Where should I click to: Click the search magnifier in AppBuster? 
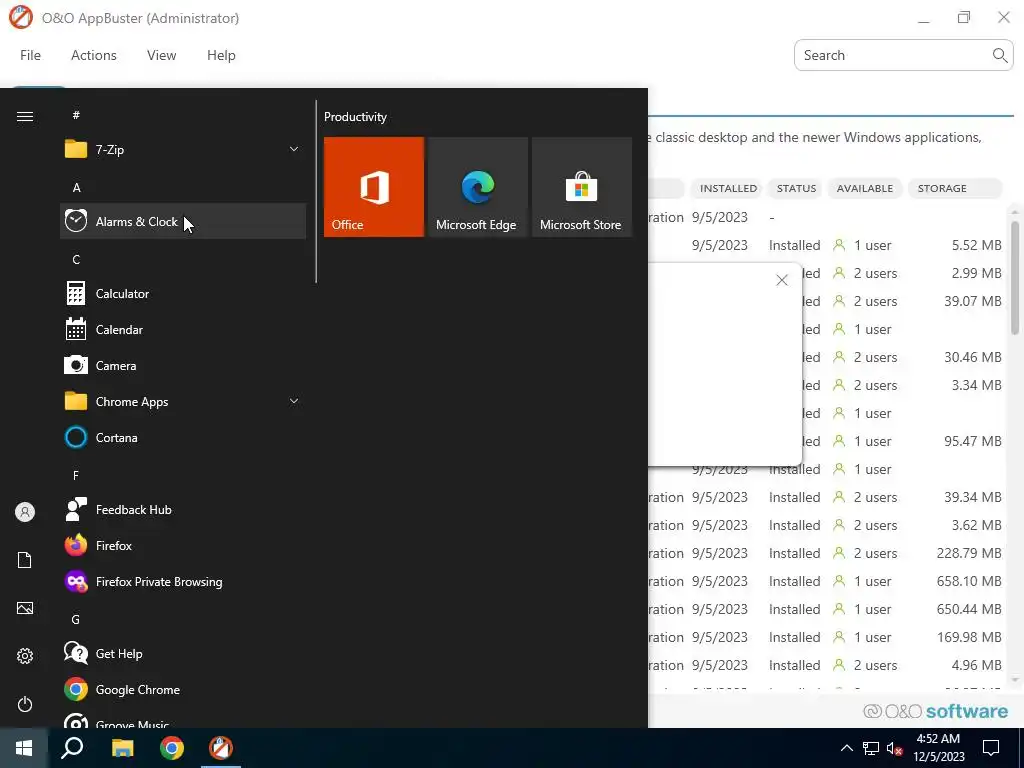[1000, 56]
